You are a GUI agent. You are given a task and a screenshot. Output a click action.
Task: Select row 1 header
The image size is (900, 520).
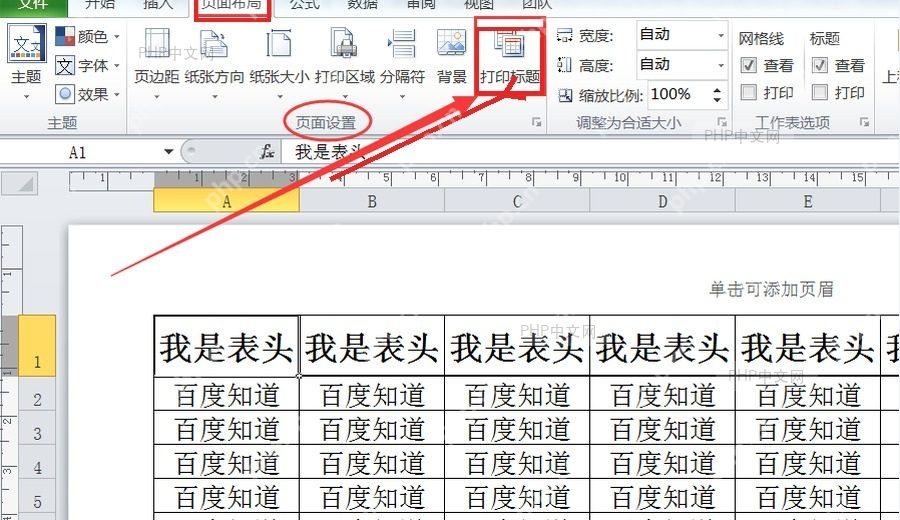click(37, 346)
